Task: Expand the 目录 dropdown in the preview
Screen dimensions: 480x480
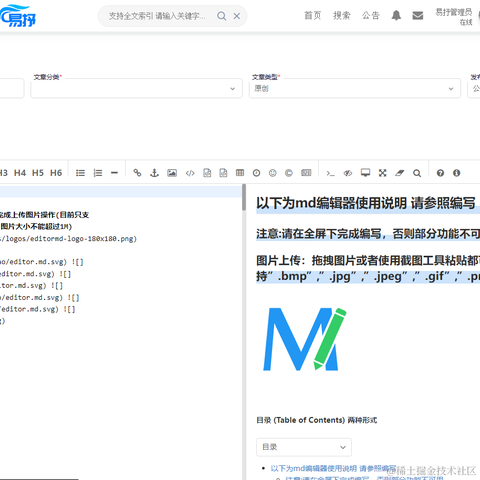Action: pyautogui.click(x=304, y=447)
